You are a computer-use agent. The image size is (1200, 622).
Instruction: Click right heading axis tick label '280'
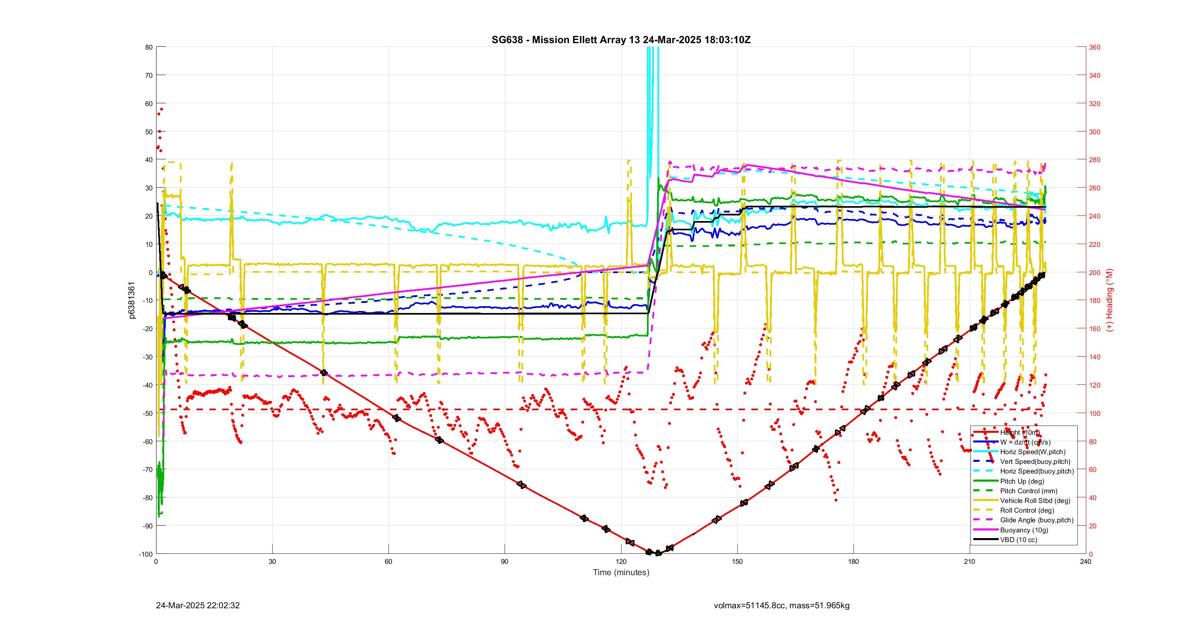1096,160
